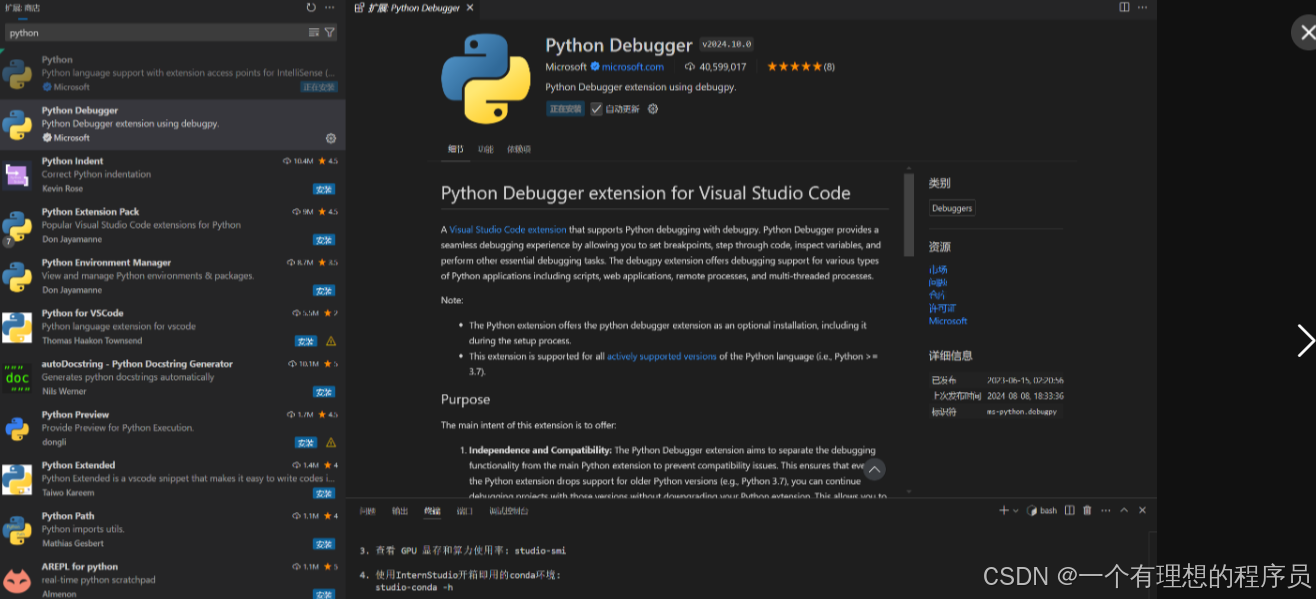Switch to the Problems panel tab
1316x599 pixels.
(367, 511)
